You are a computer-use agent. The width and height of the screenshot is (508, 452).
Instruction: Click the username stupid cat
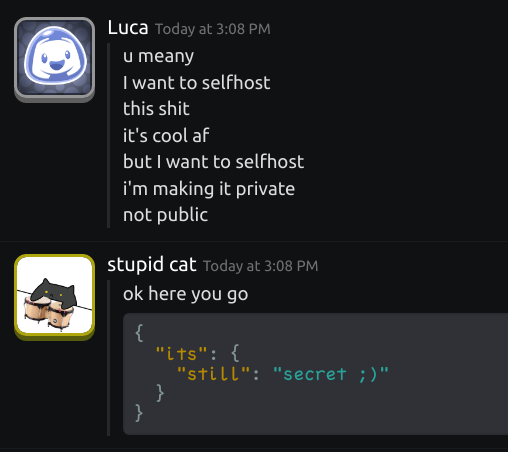pos(152,265)
